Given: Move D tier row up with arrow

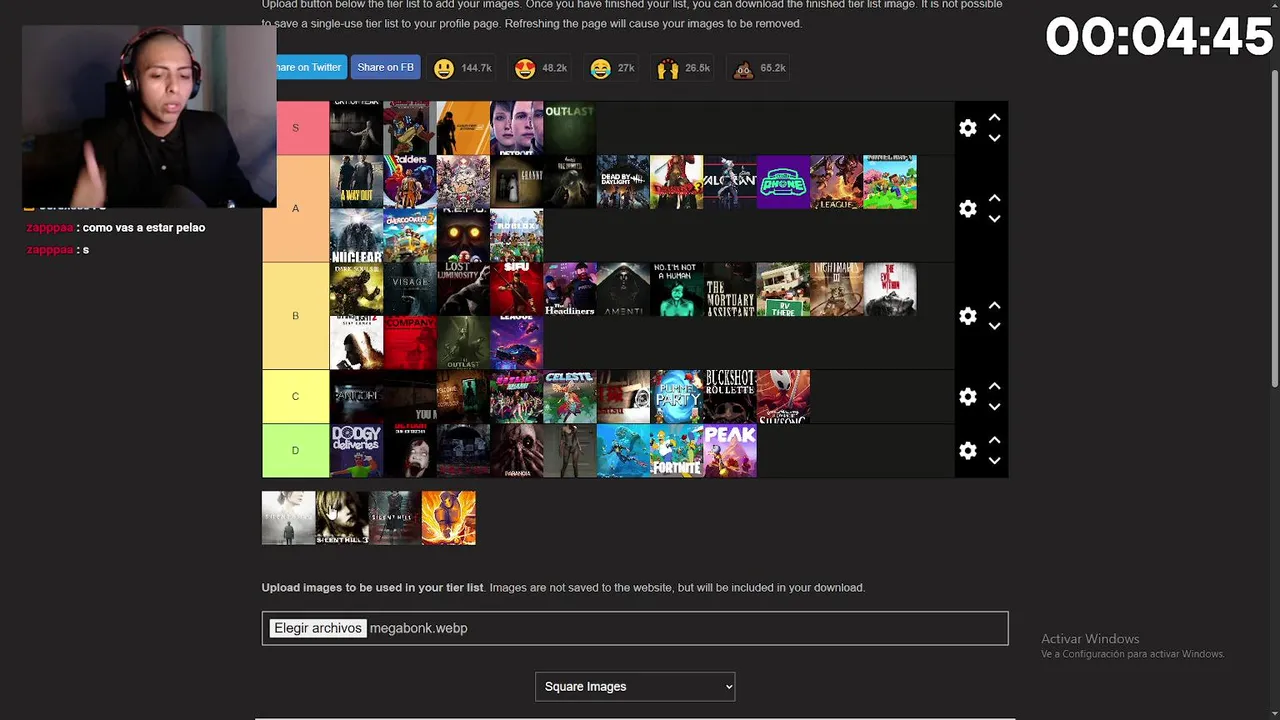Looking at the screenshot, I should click(x=994, y=440).
